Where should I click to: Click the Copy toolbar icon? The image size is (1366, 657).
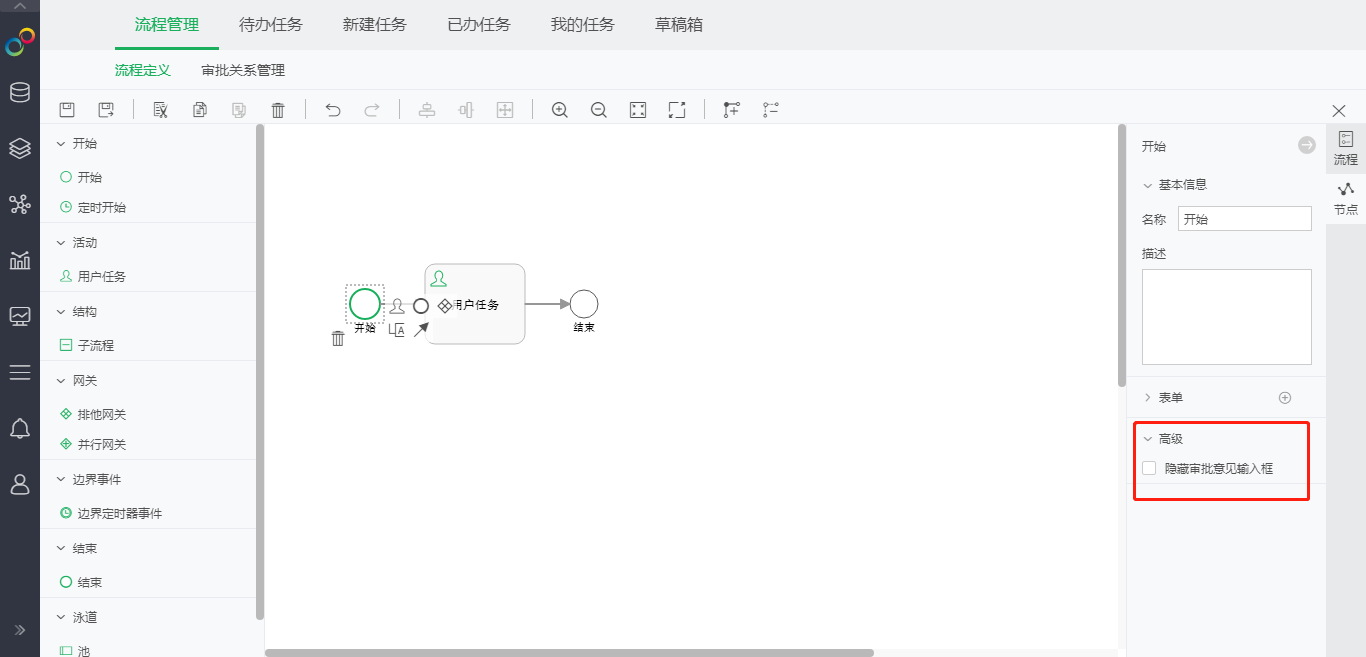pyautogui.click(x=200, y=110)
